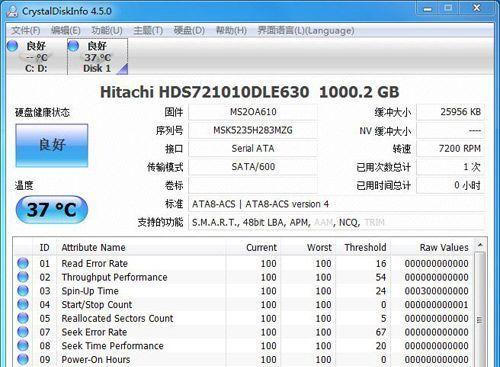The image size is (500, 367).
Task: Click status orb of Seek Time Performance row
Action: 23,346
